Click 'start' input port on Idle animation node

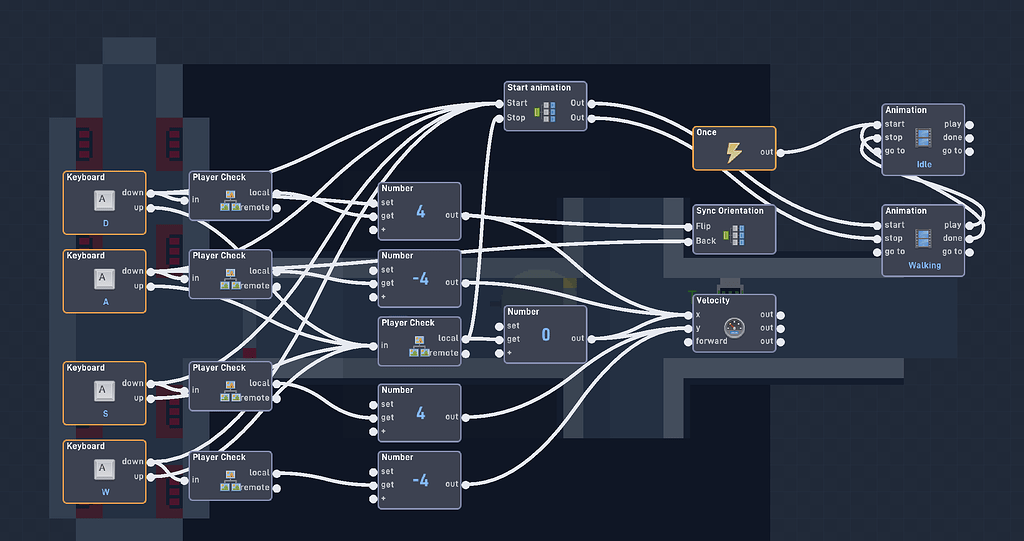pyautogui.click(x=877, y=124)
